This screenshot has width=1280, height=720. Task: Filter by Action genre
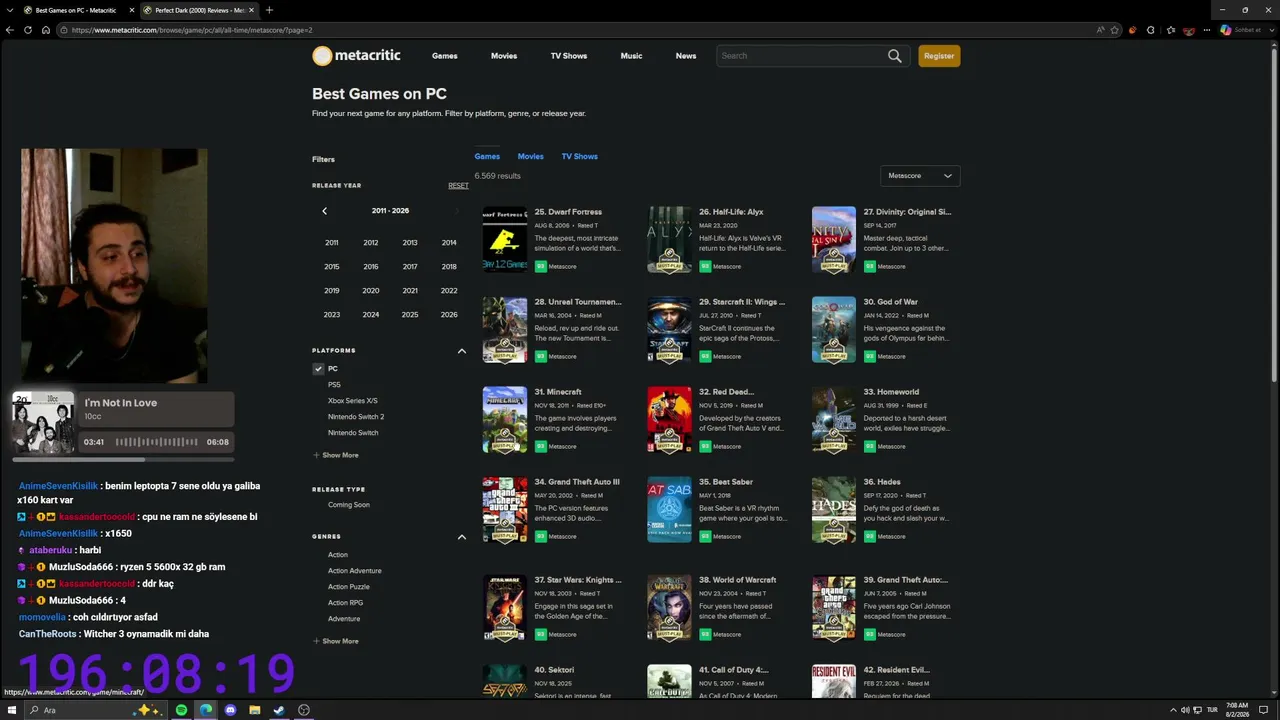338,555
